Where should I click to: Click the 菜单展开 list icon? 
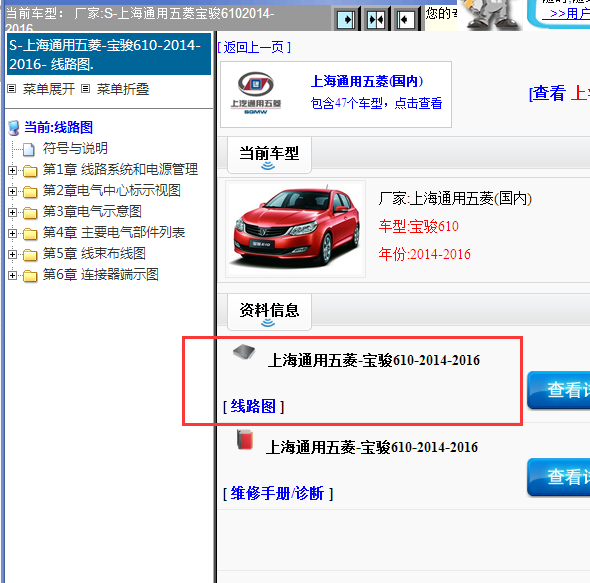(12, 89)
